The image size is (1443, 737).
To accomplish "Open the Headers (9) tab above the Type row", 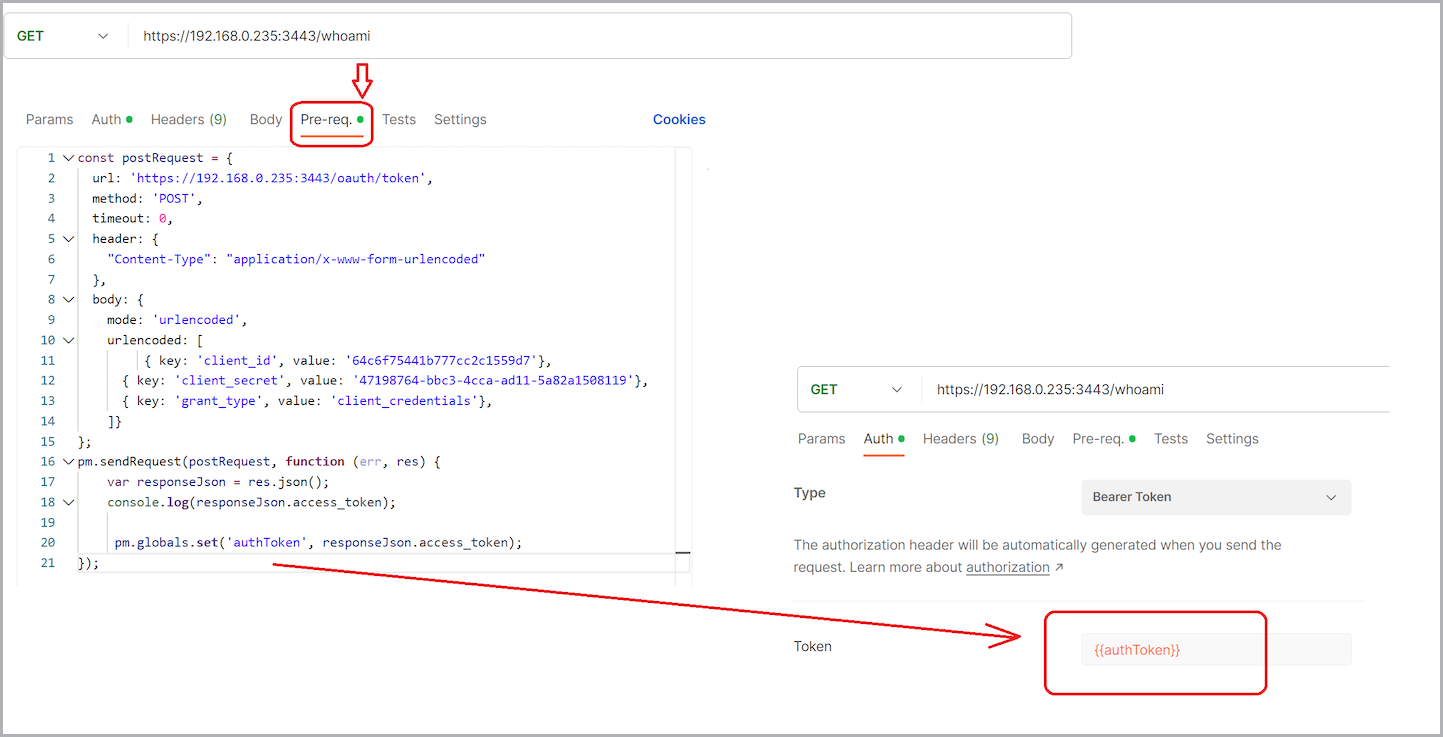I will pos(961,439).
